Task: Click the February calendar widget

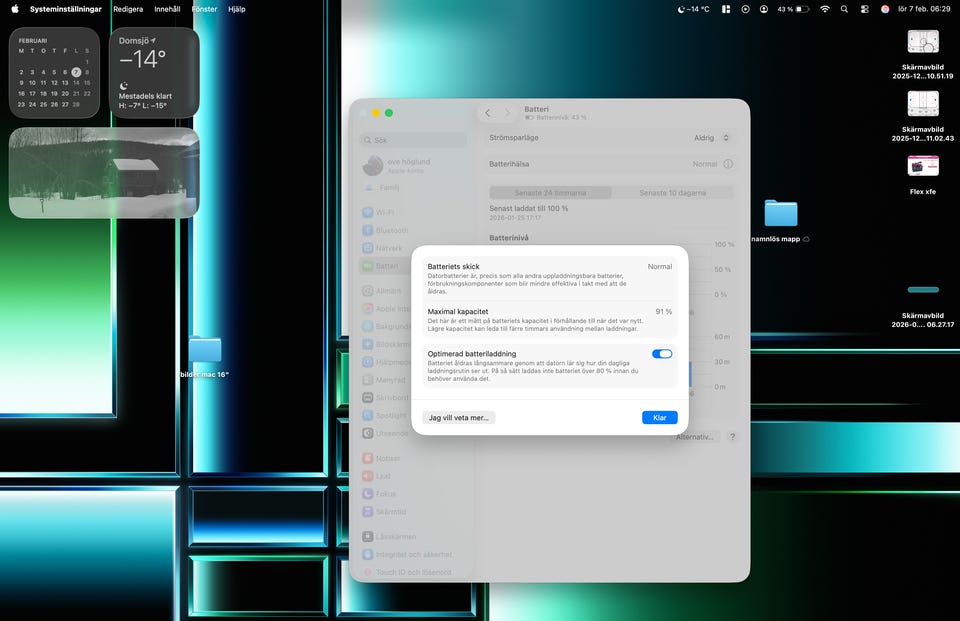Action: [x=55, y=73]
